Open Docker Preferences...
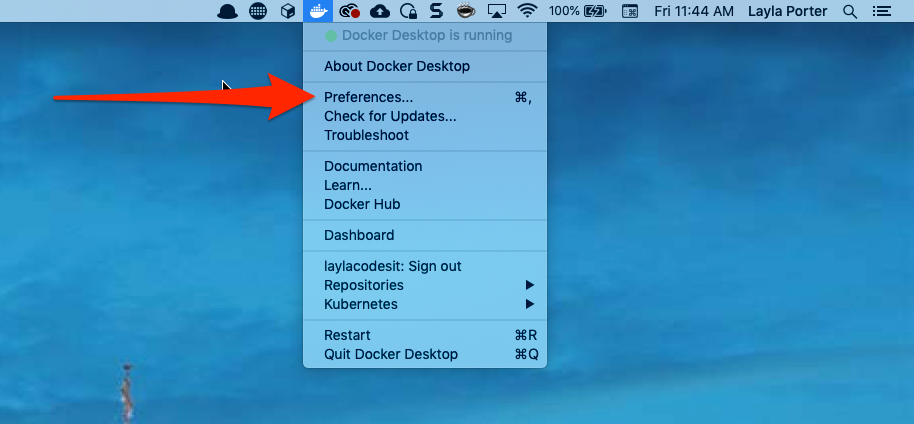Image resolution: width=914 pixels, height=424 pixels. click(x=426, y=97)
